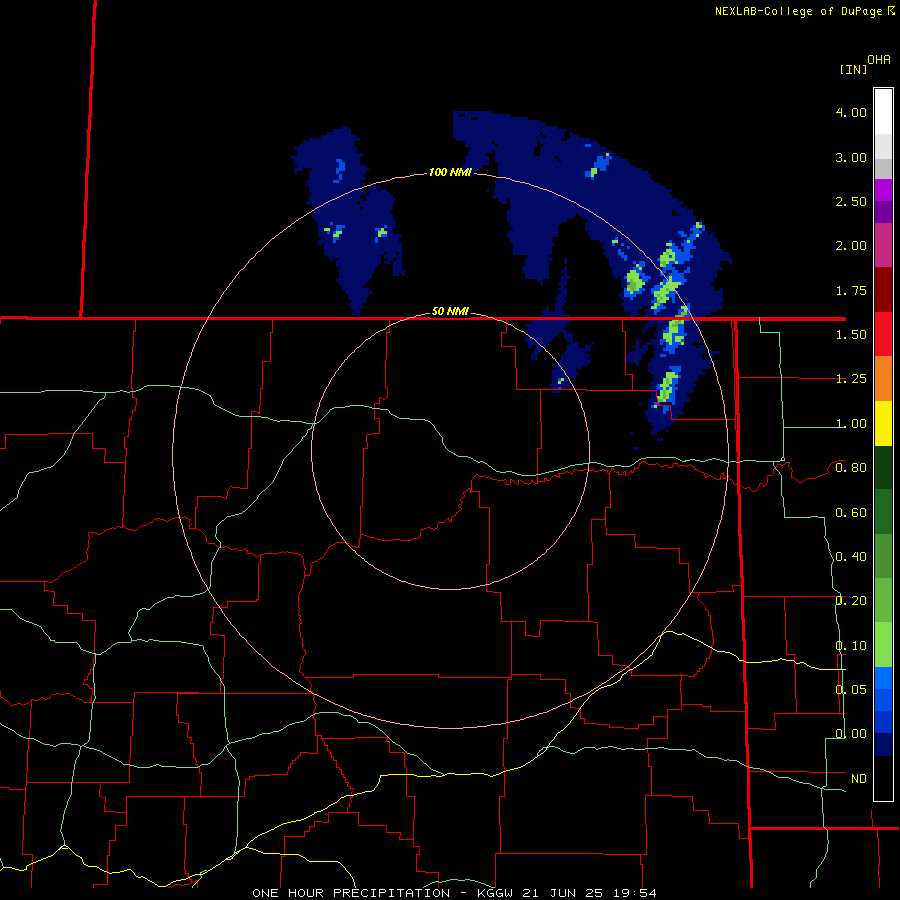The width and height of the screenshot is (900, 900).
Task: Click the 100 NMI range ring label
Action: point(450,172)
